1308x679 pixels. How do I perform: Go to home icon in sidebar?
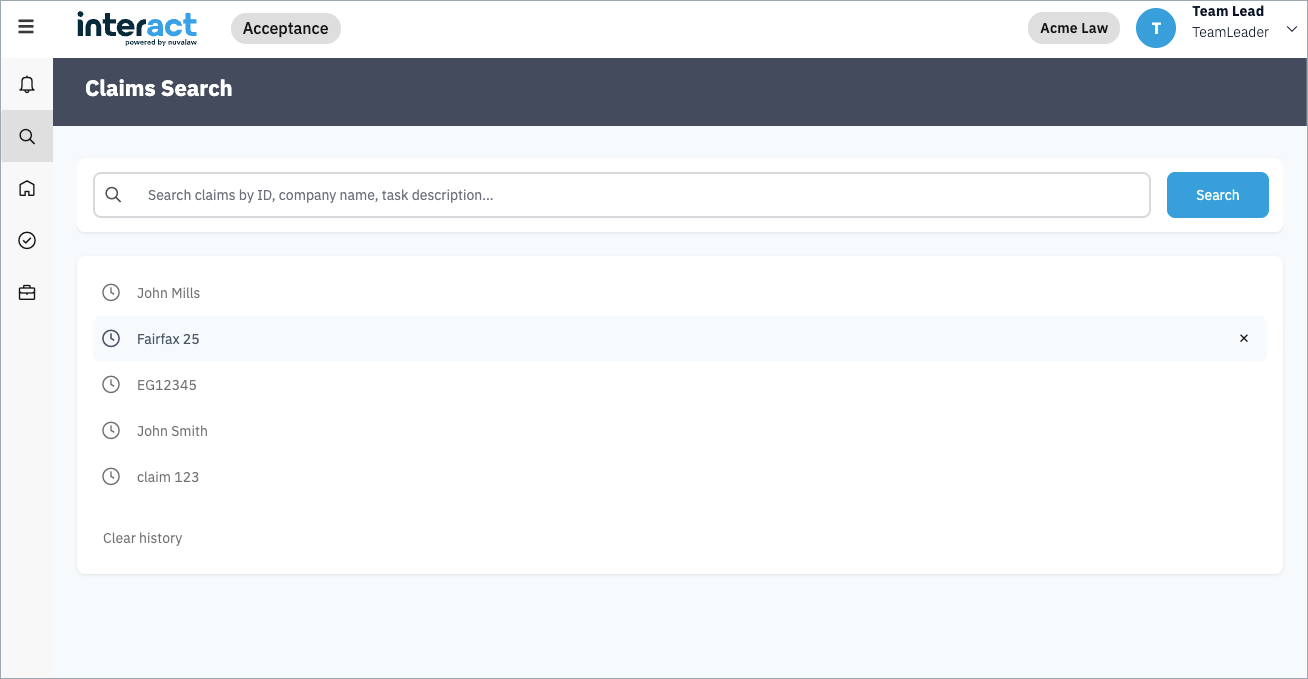coord(27,188)
